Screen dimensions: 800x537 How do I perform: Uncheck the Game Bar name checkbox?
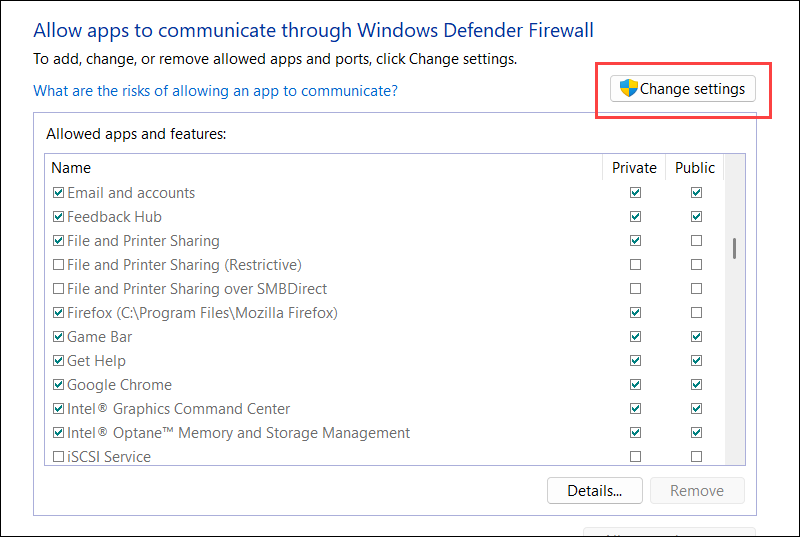point(59,337)
